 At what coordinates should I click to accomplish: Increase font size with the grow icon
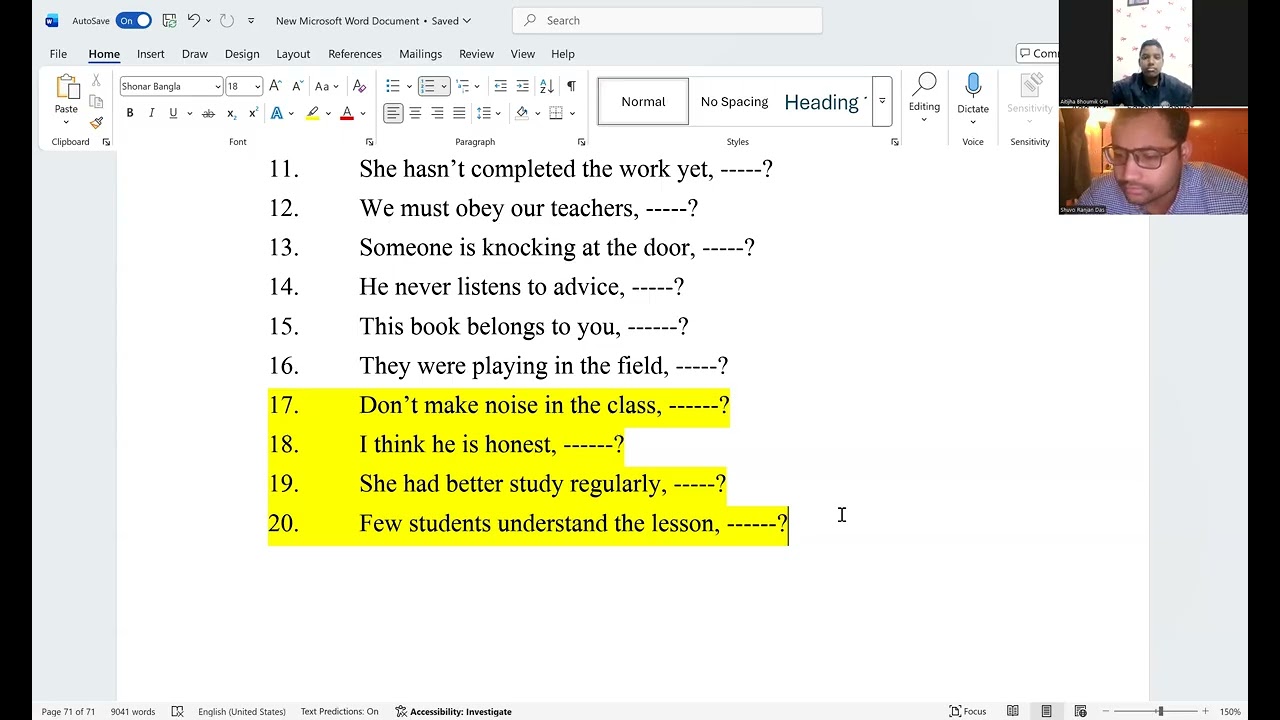276,86
